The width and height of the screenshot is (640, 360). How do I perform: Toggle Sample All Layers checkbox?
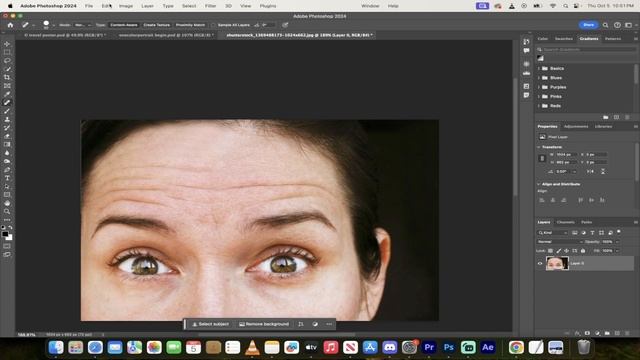click(213, 25)
